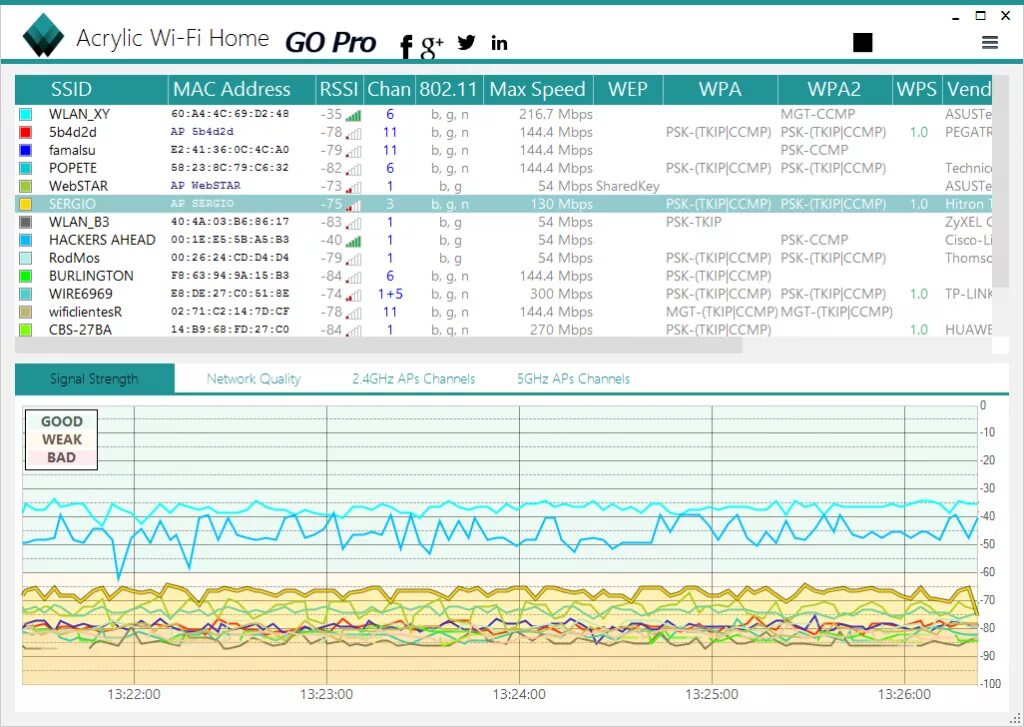Click the horizontal scrollbar under the network list
The height and width of the screenshot is (727, 1024).
[379, 346]
